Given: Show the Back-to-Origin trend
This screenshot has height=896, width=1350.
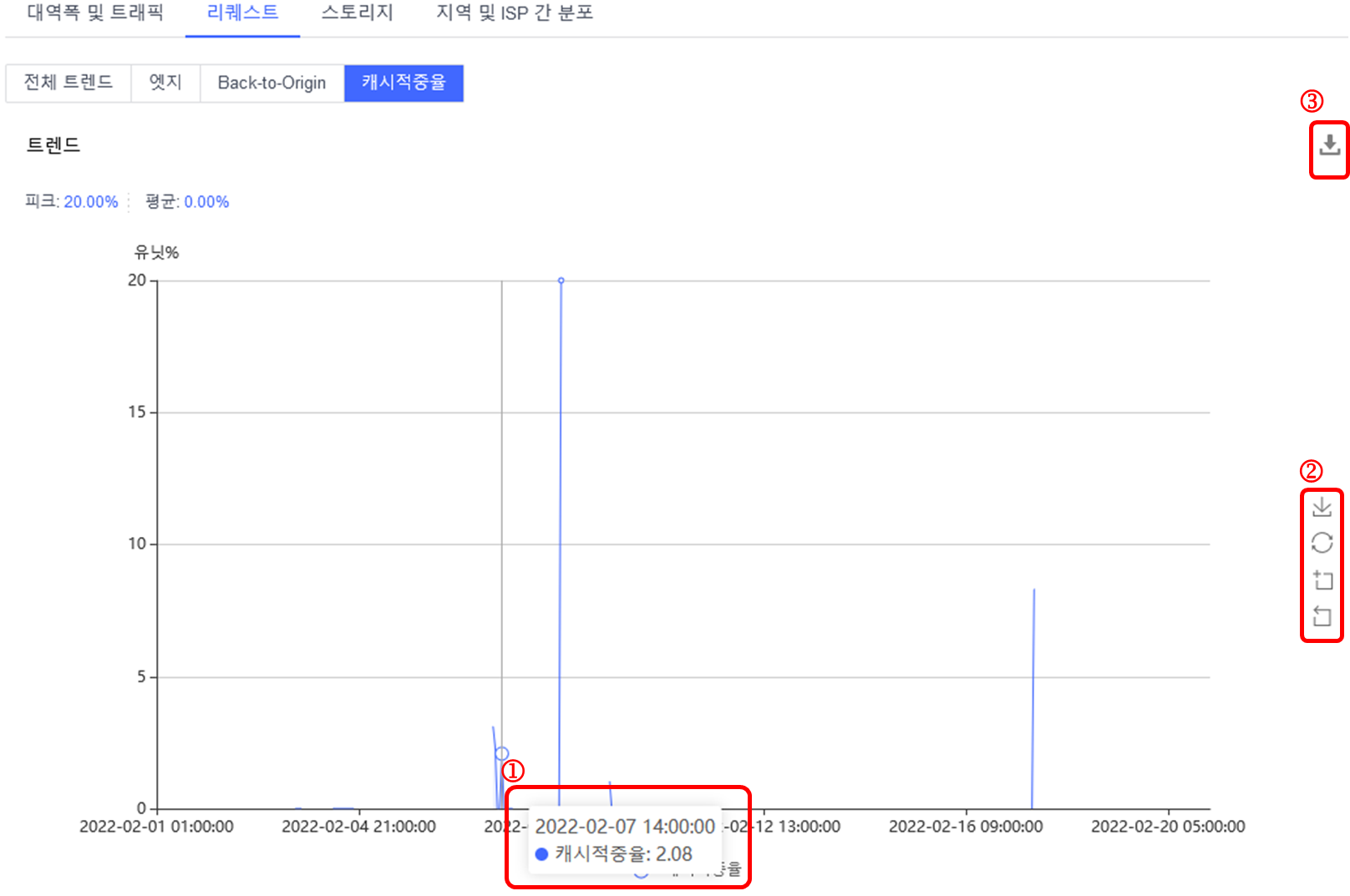Looking at the screenshot, I should [x=272, y=83].
